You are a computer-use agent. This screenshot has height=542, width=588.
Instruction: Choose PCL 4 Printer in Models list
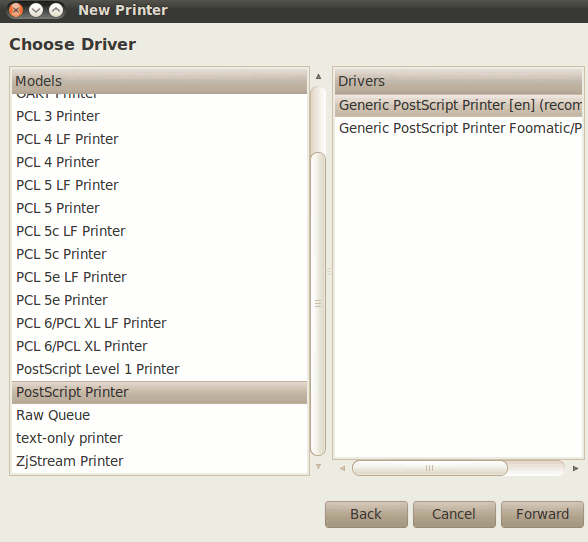coord(159,162)
